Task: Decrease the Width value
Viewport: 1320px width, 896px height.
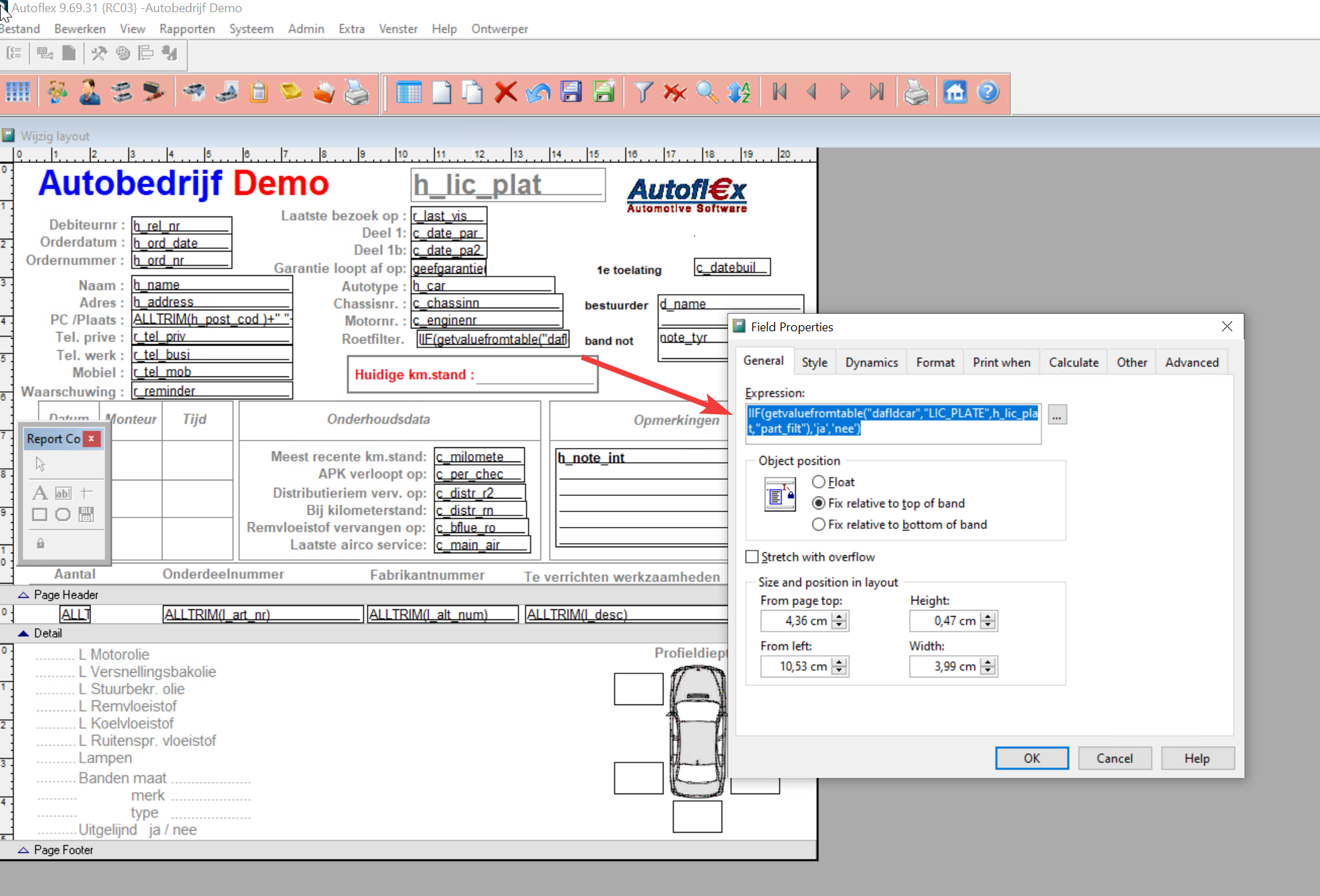Action: 988,671
